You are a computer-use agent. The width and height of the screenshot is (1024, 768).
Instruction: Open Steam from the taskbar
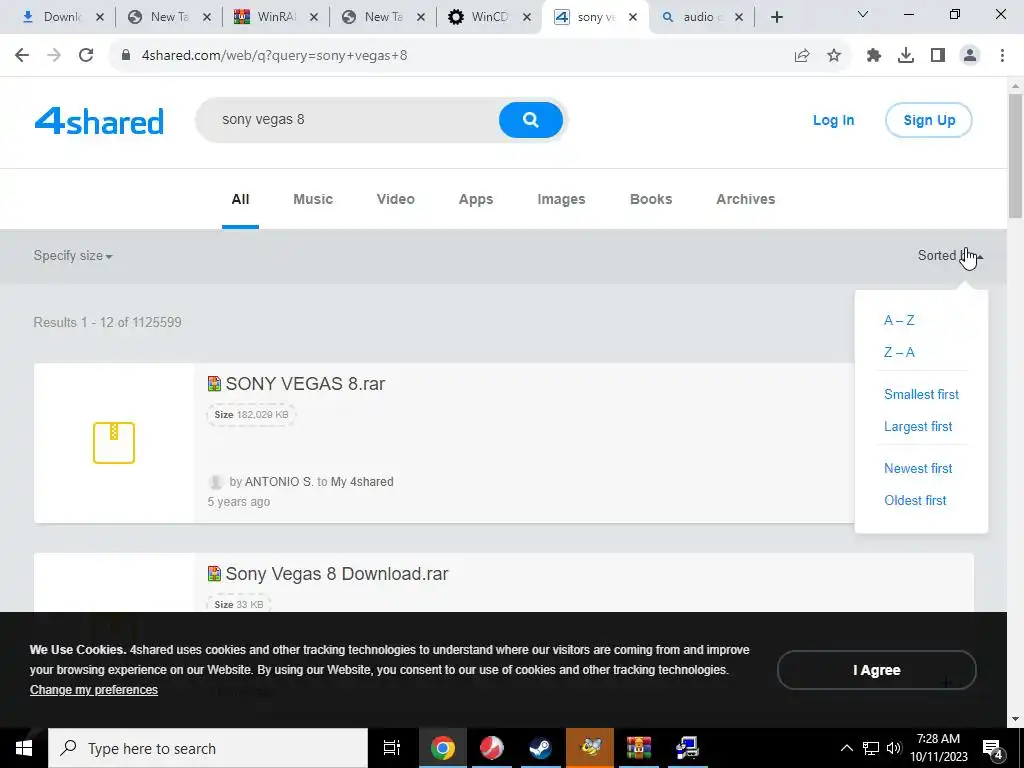[x=540, y=748]
